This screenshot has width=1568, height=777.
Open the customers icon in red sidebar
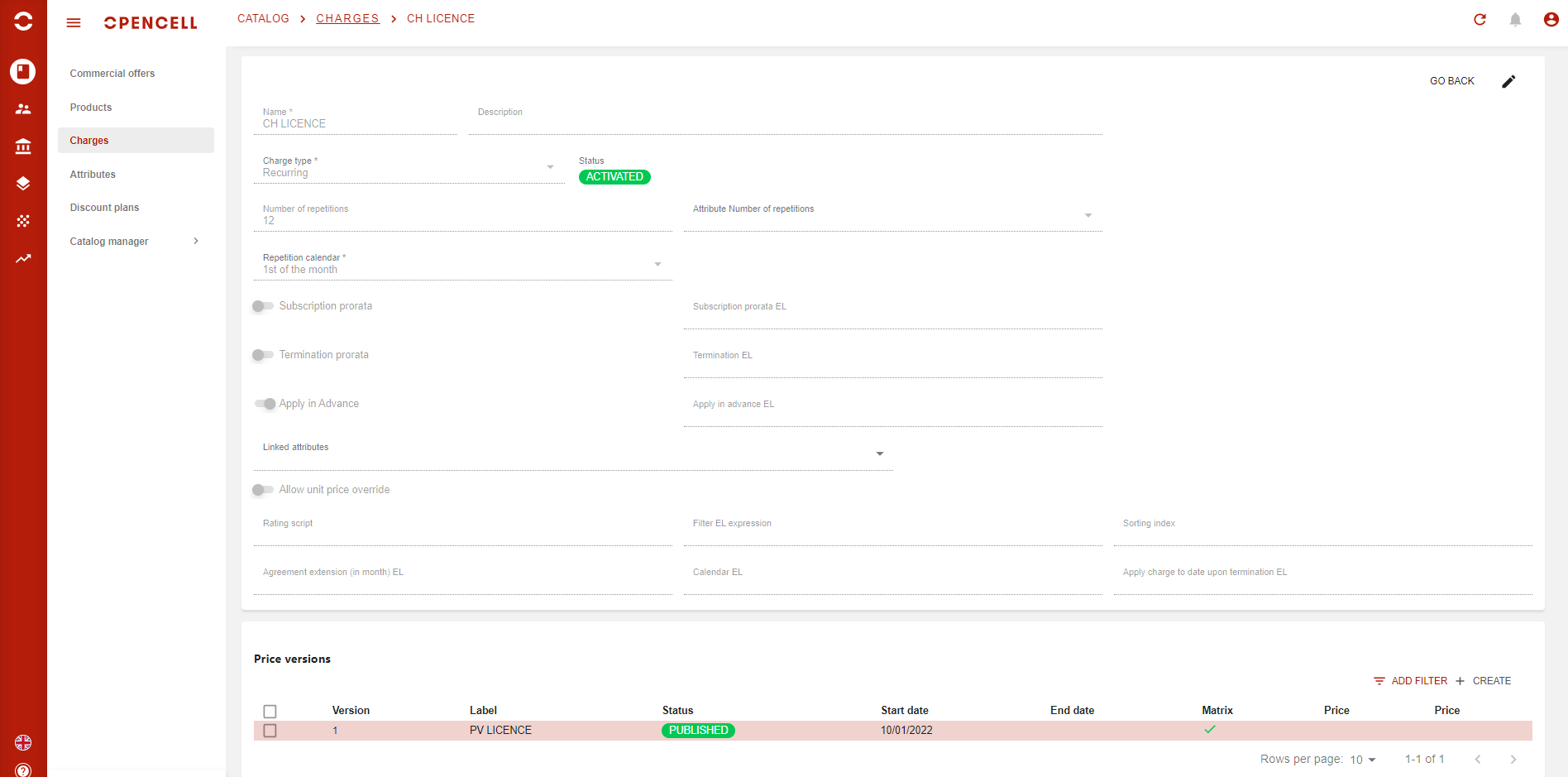pos(23,109)
